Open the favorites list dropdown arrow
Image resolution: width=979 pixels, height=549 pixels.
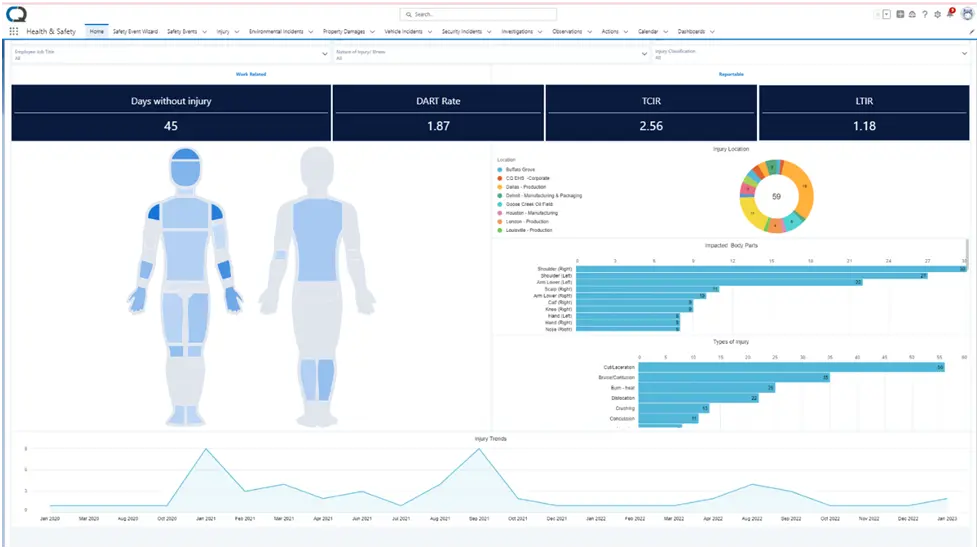886,14
